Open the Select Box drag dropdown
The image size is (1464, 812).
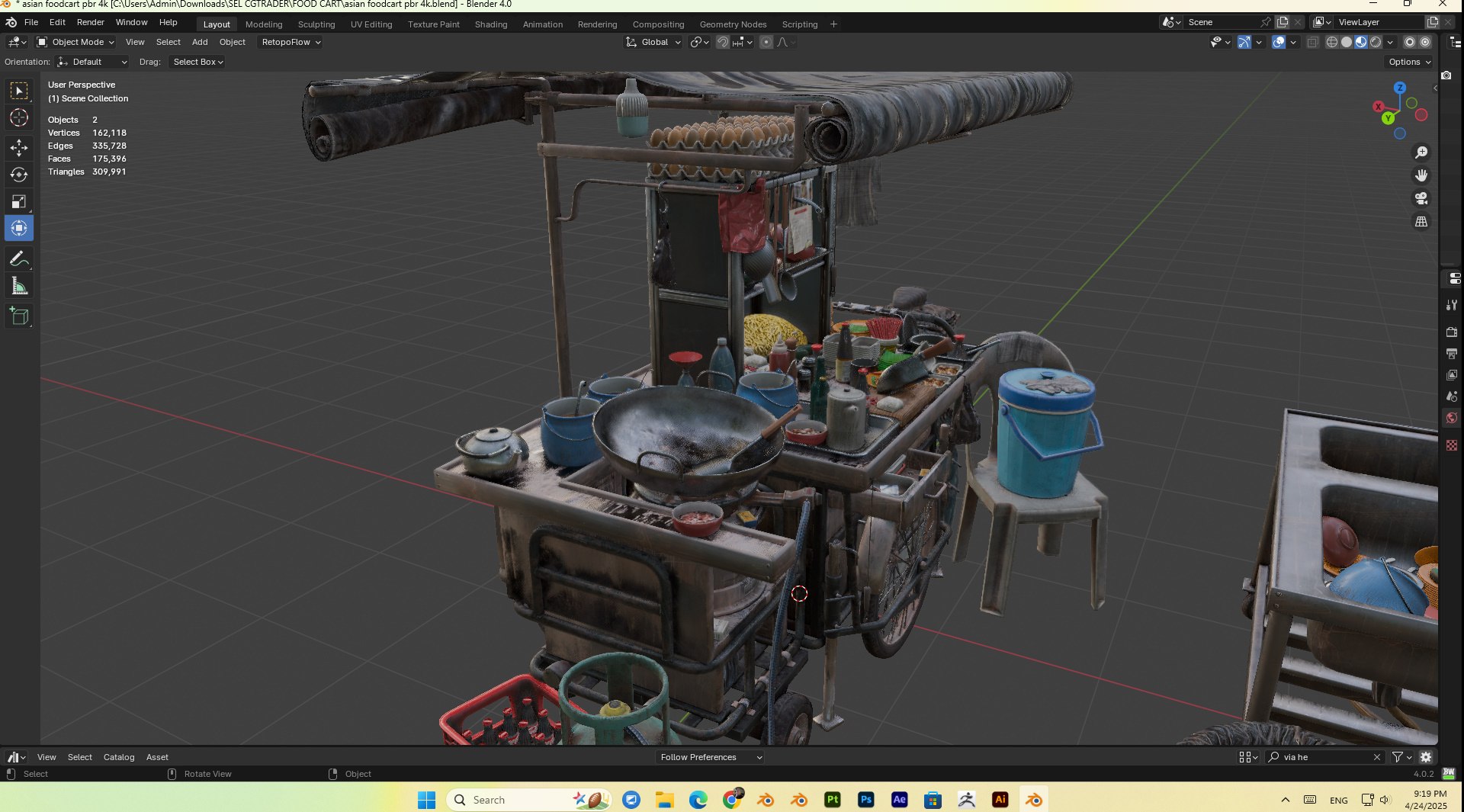(197, 62)
